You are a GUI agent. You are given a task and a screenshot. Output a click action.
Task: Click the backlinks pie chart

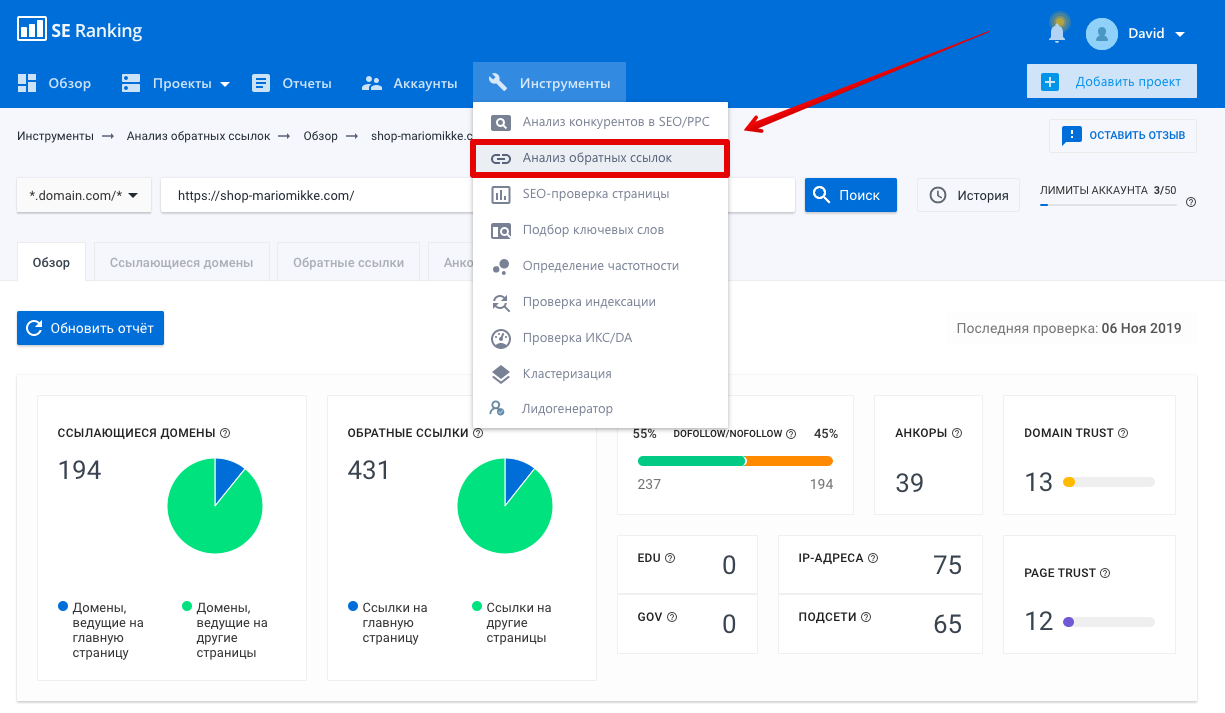click(x=505, y=506)
